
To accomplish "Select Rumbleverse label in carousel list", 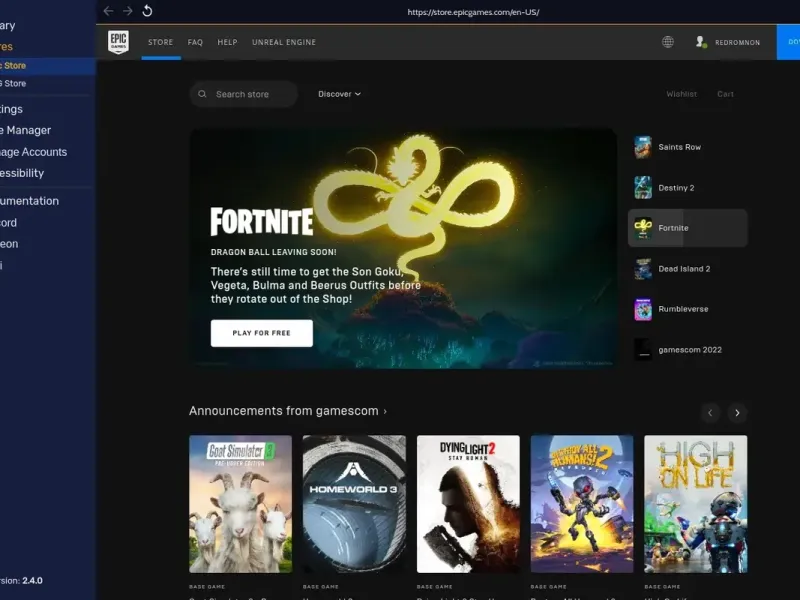I will coord(683,309).
